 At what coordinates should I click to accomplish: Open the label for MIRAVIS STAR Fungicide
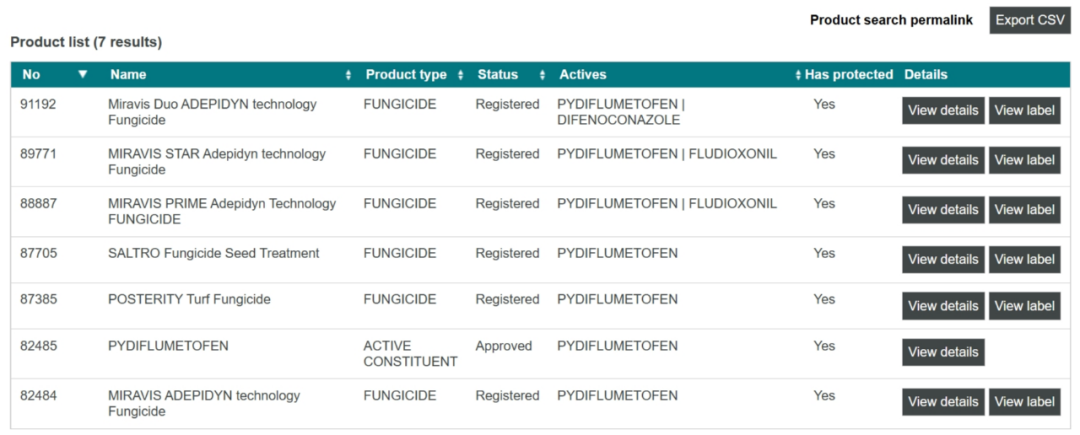[x=1024, y=160]
